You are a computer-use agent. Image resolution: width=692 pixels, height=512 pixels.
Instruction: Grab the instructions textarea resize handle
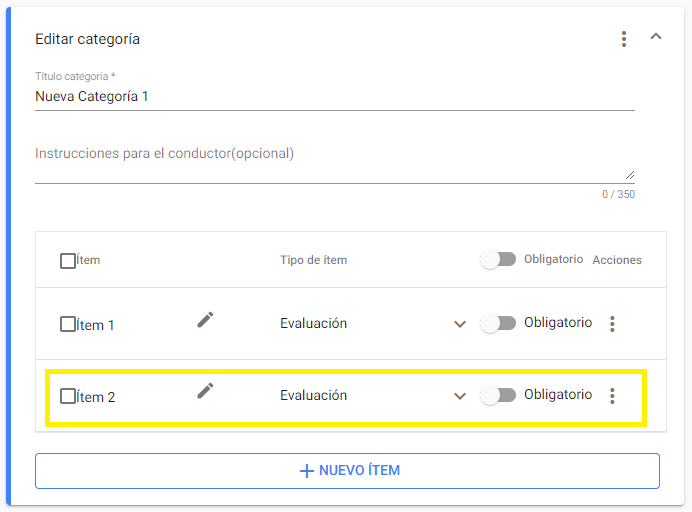pyautogui.click(x=630, y=174)
